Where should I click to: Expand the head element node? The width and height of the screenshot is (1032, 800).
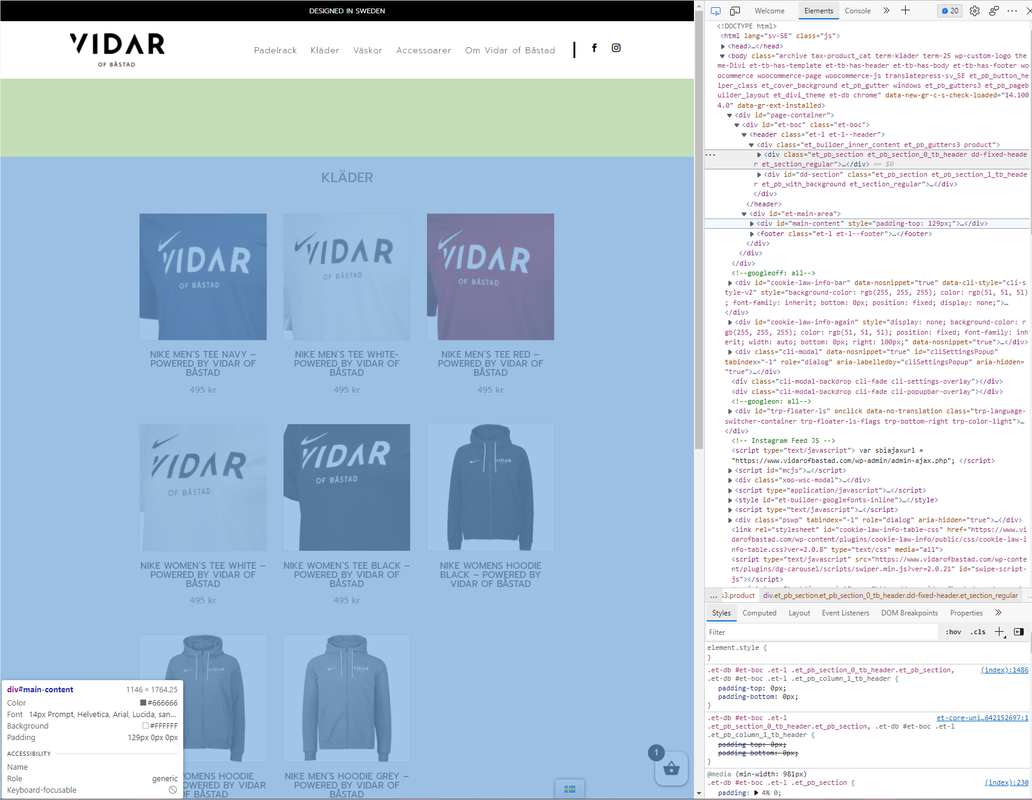723,46
